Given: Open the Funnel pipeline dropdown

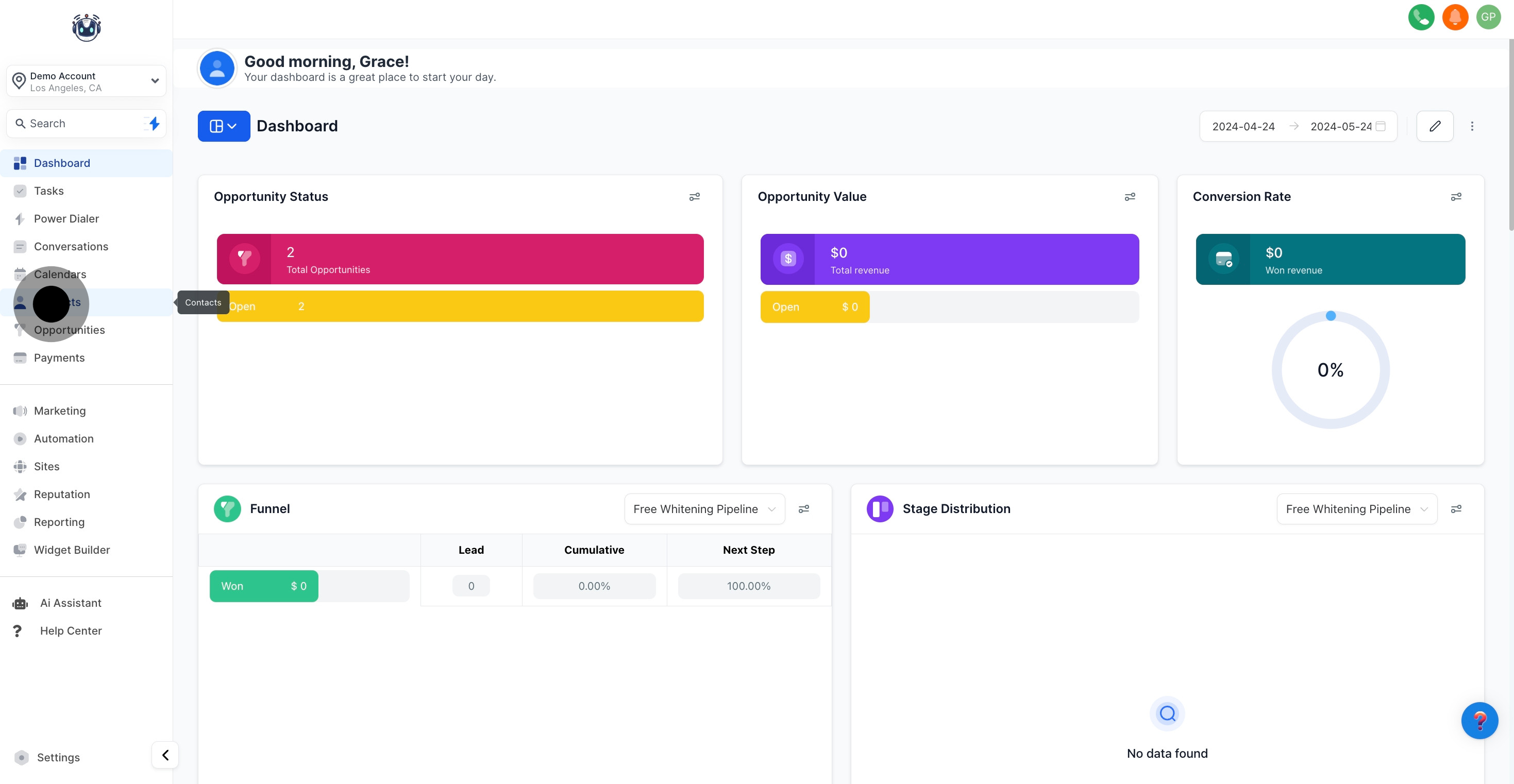Looking at the screenshot, I should pyautogui.click(x=704, y=509).
